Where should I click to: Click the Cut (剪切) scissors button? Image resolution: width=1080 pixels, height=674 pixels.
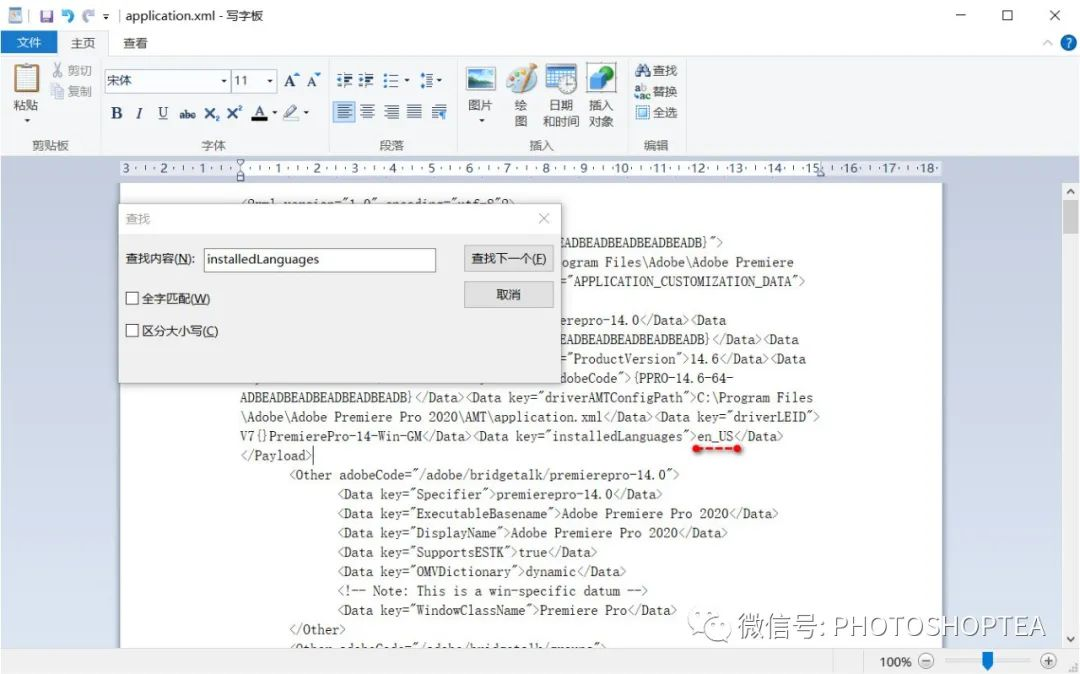coord(72,70)
